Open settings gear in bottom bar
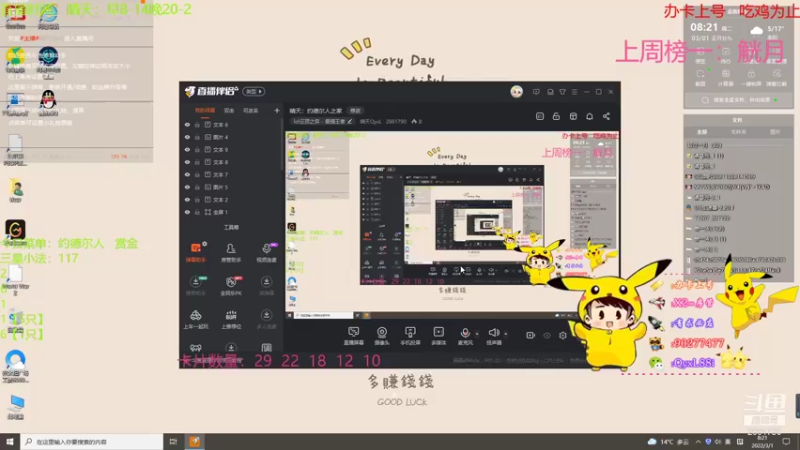The image size is (800, 450). pos(562,335)
